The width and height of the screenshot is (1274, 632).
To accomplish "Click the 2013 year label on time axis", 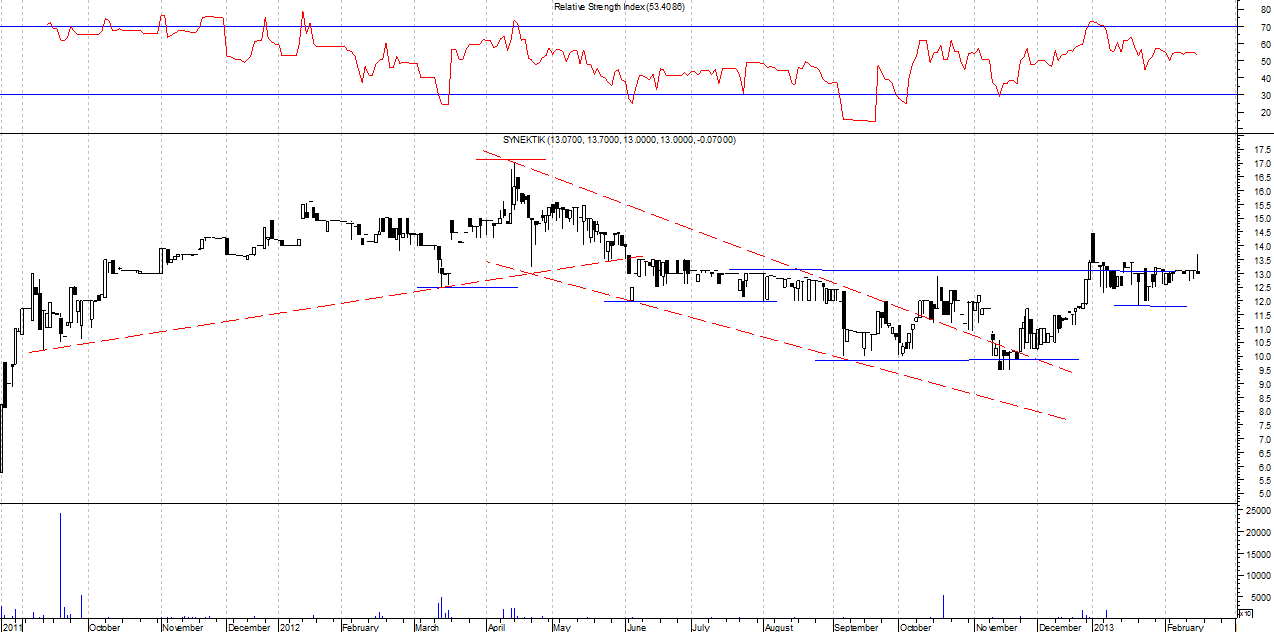I will pos(1103,627).
